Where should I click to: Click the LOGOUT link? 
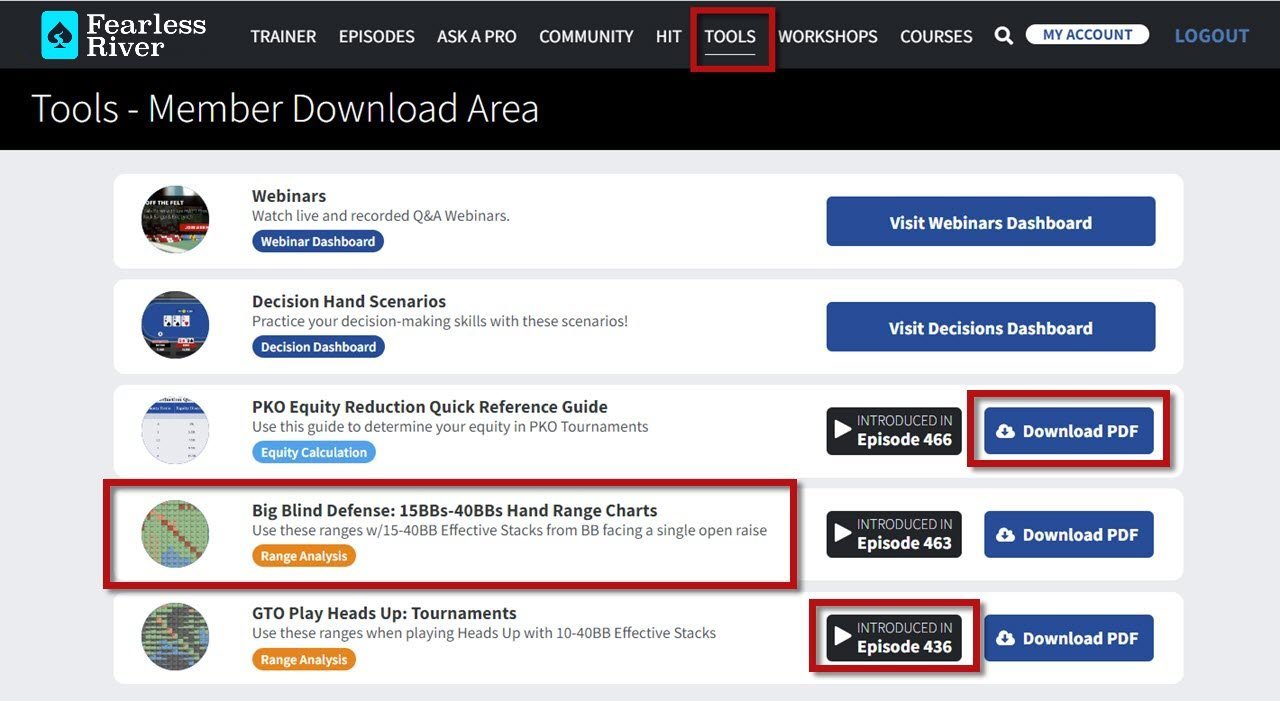(1211, 35)
